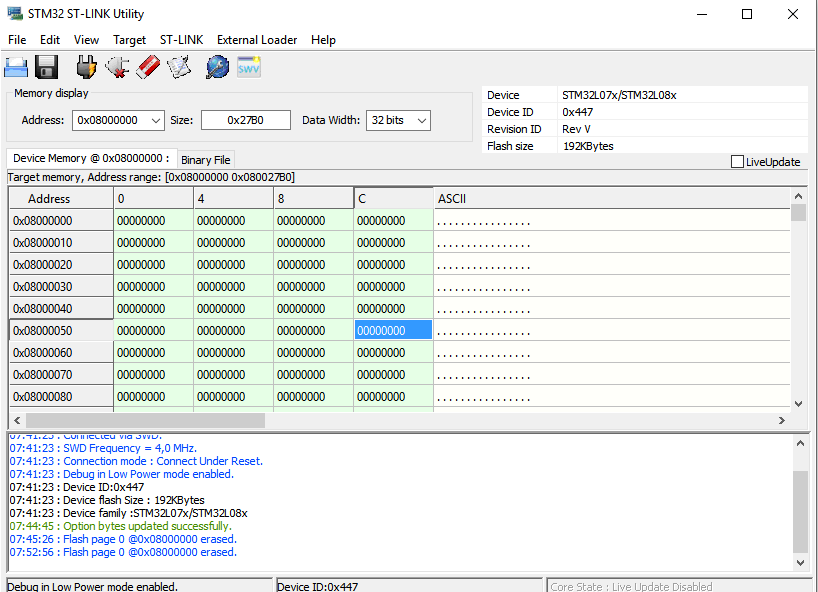Click the memory table scroll up arrow
Screen dimensions: 818x592
pos(798,197)
